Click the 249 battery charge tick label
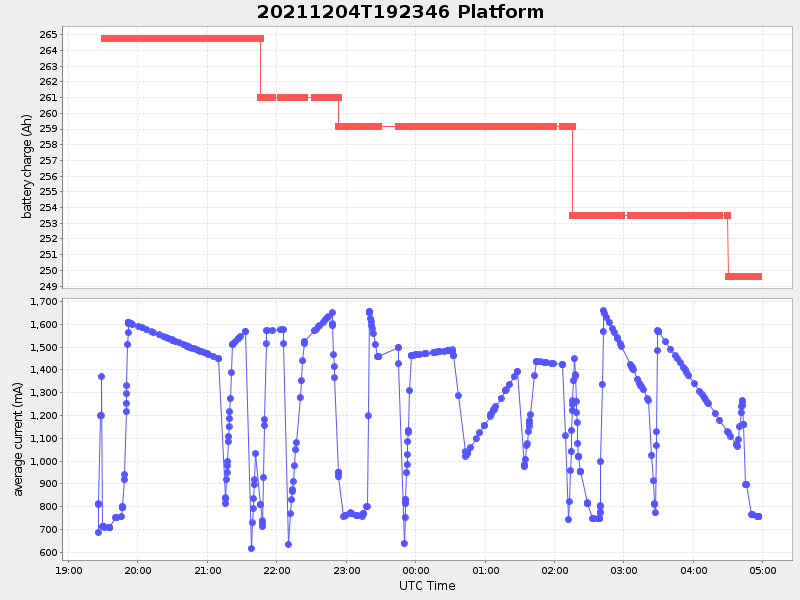This screenshot has width=800, height=600. coord(48,286)
